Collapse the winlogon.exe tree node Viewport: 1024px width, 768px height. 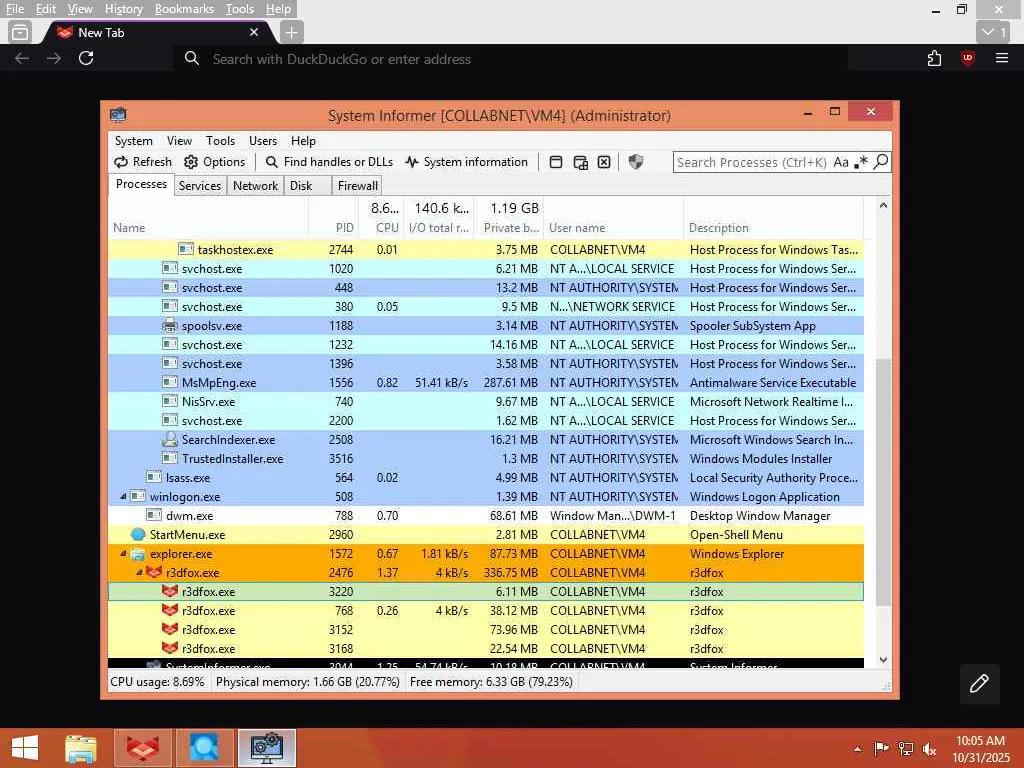coord(123,497)
